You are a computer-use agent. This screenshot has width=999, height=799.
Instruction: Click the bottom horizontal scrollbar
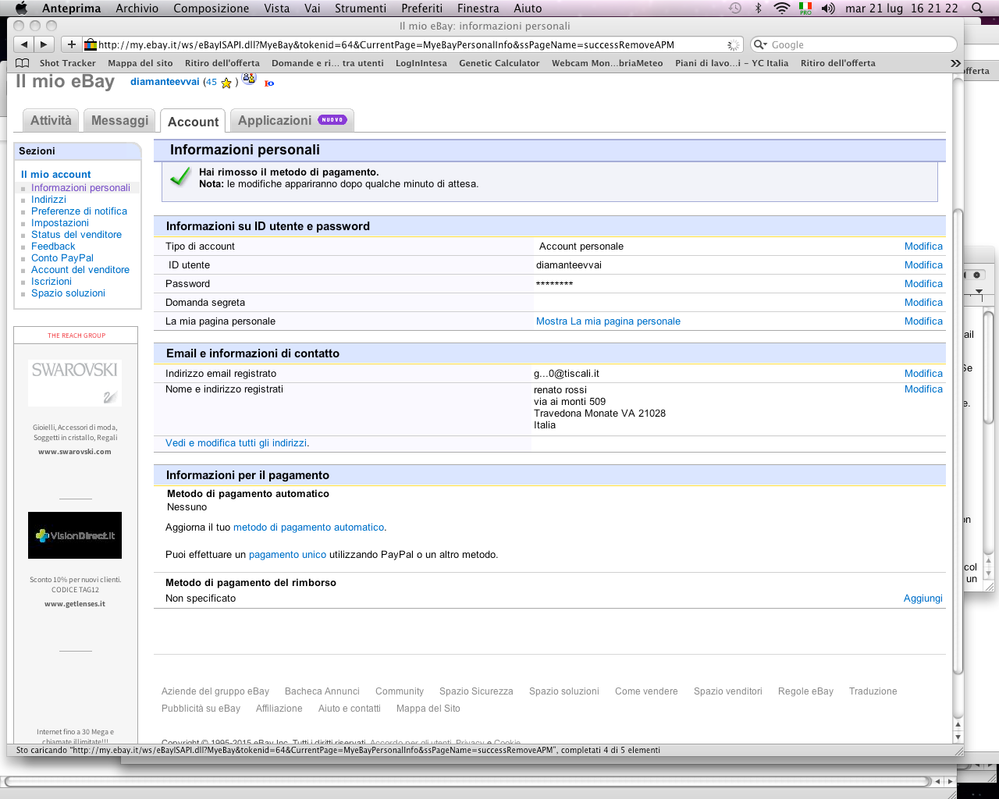(x=466, y=781)
